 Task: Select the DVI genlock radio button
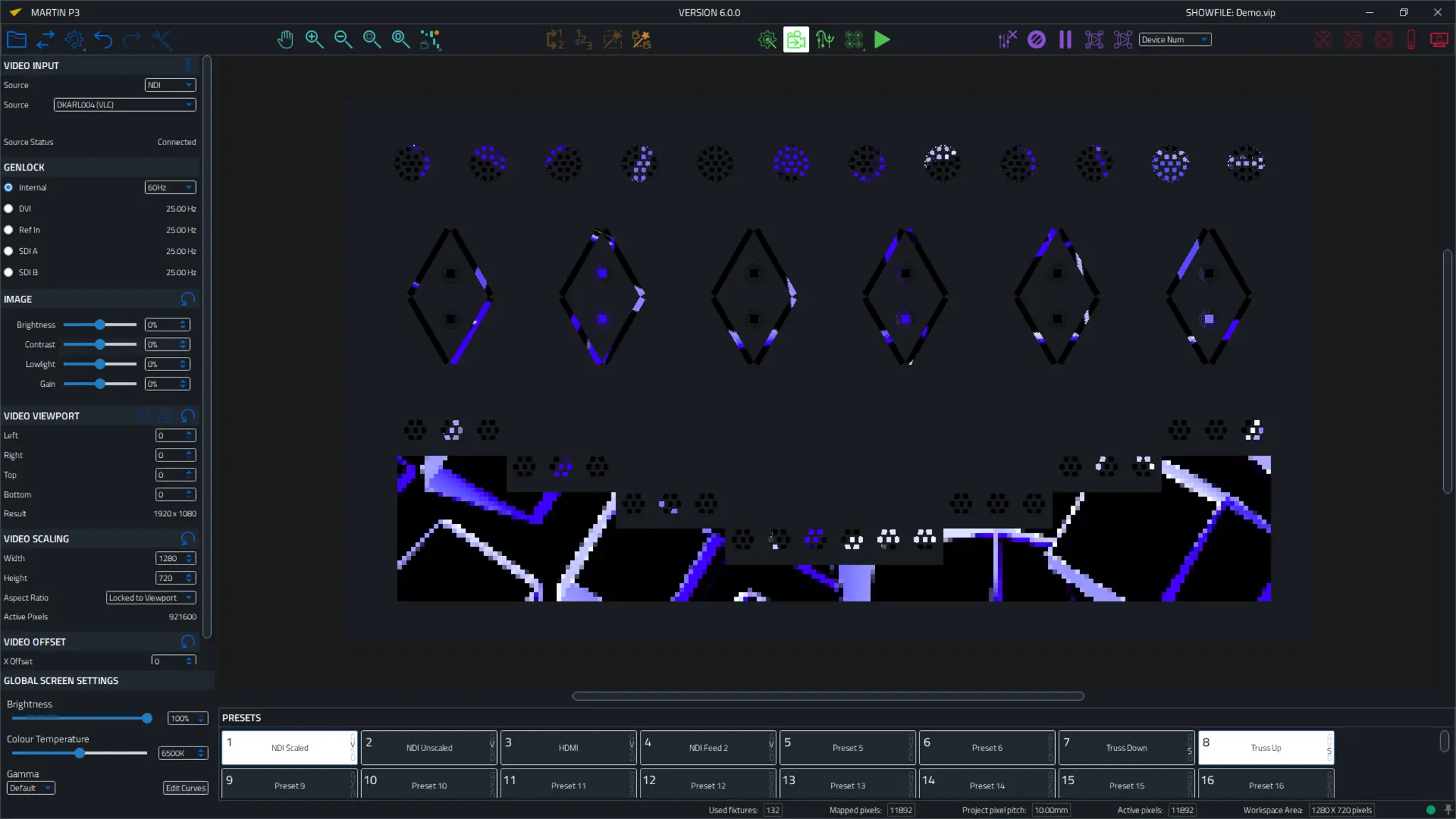[x=9, y=209]
